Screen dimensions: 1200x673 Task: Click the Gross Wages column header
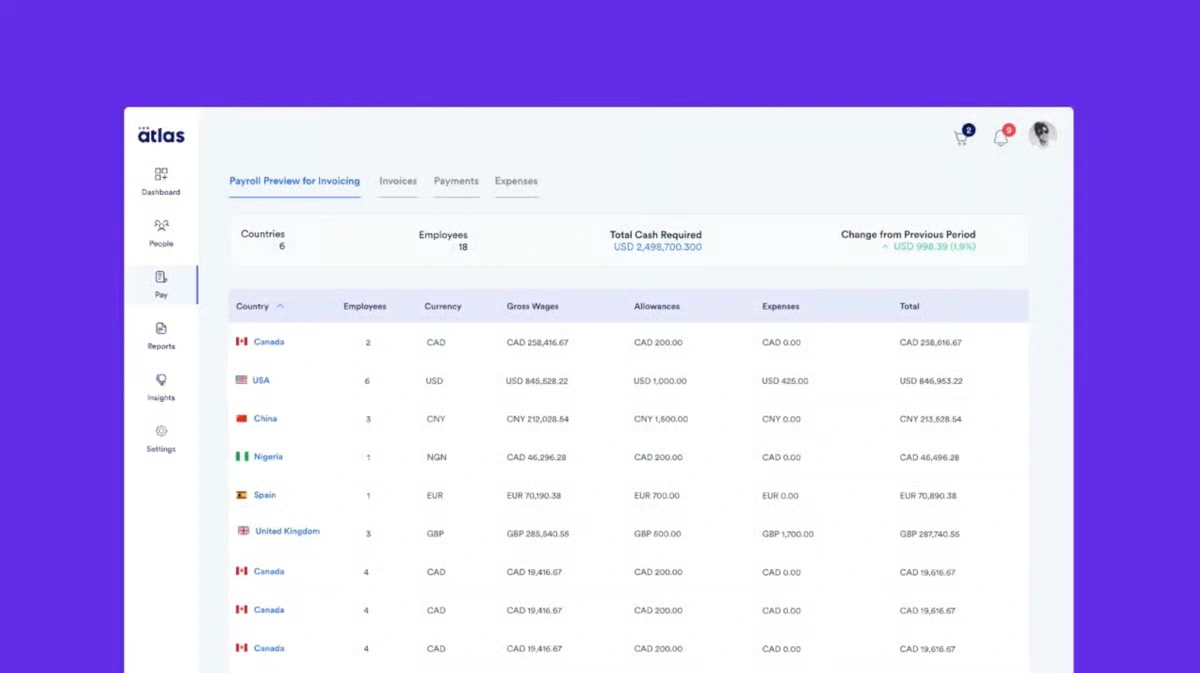533,306
